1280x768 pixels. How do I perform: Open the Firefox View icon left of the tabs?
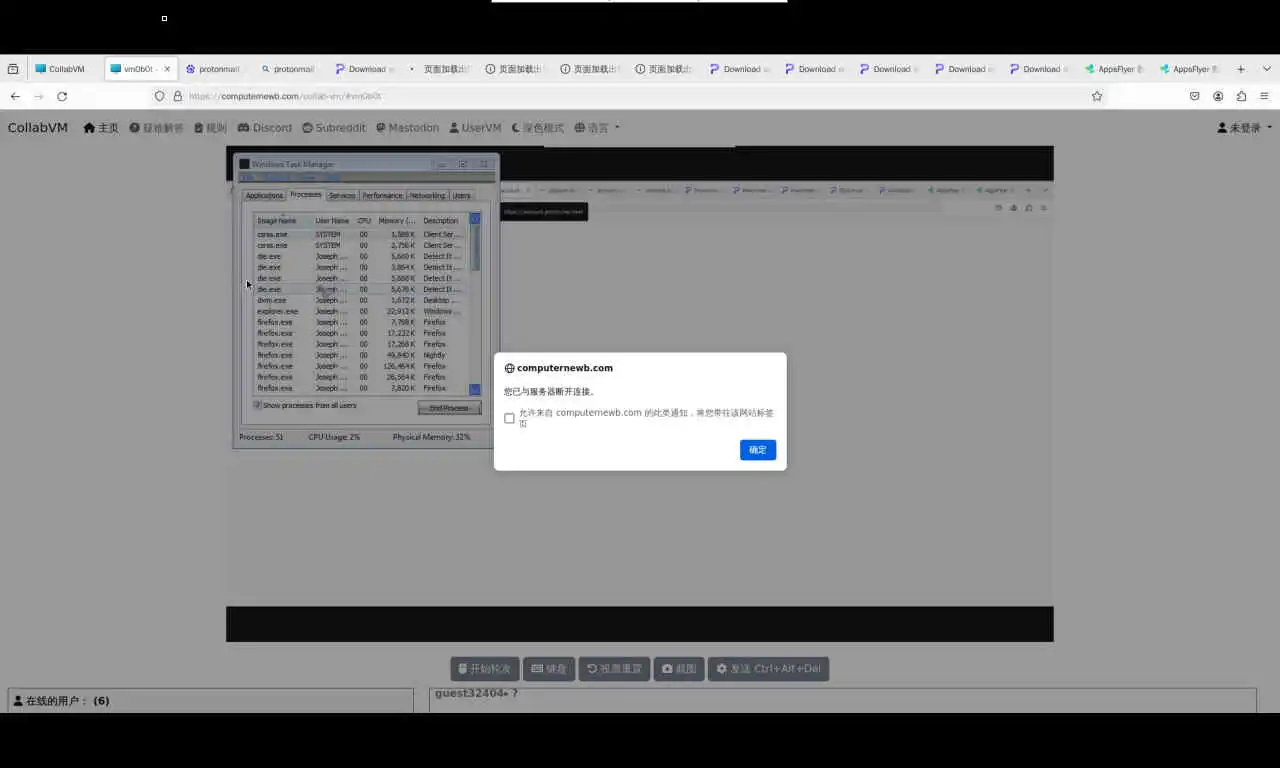click(13, 69)
